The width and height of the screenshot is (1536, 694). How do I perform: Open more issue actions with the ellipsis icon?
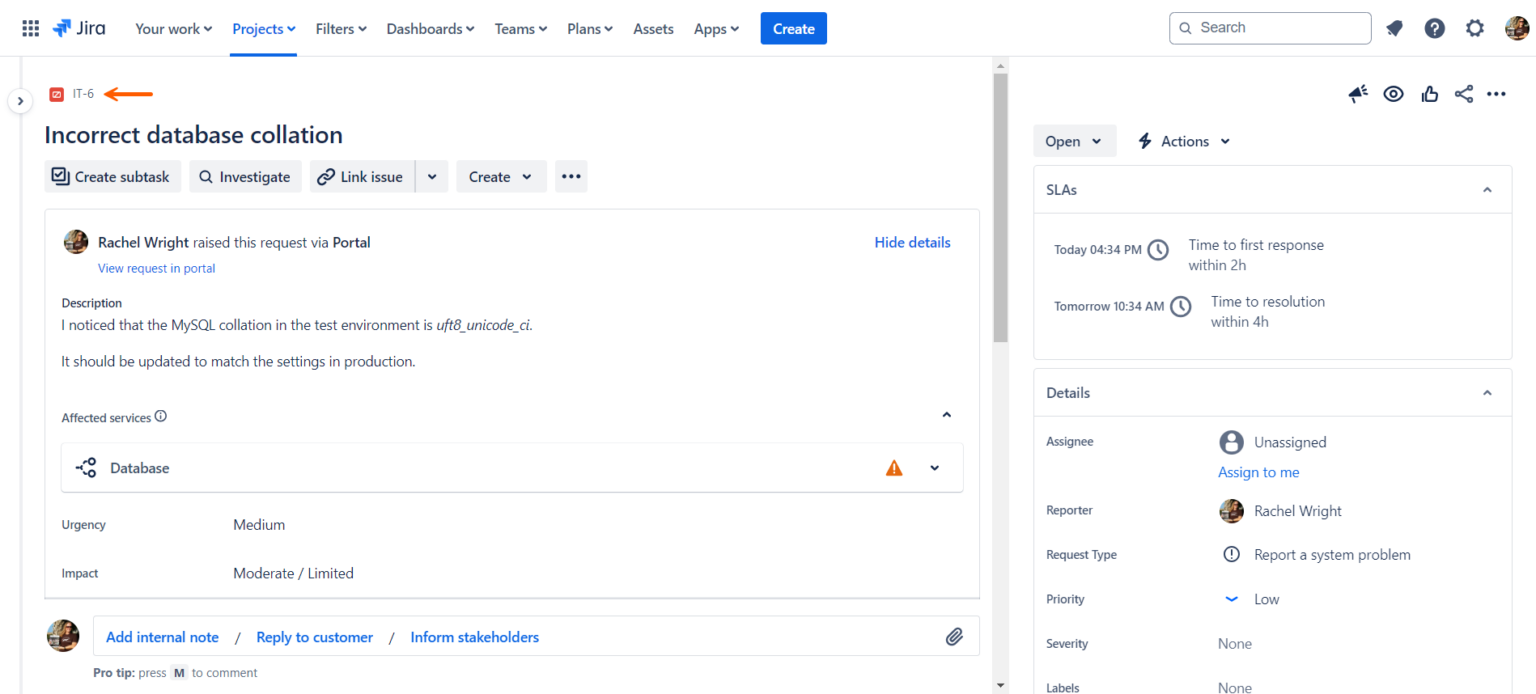pyautogui.click(x=1497, y=93)
